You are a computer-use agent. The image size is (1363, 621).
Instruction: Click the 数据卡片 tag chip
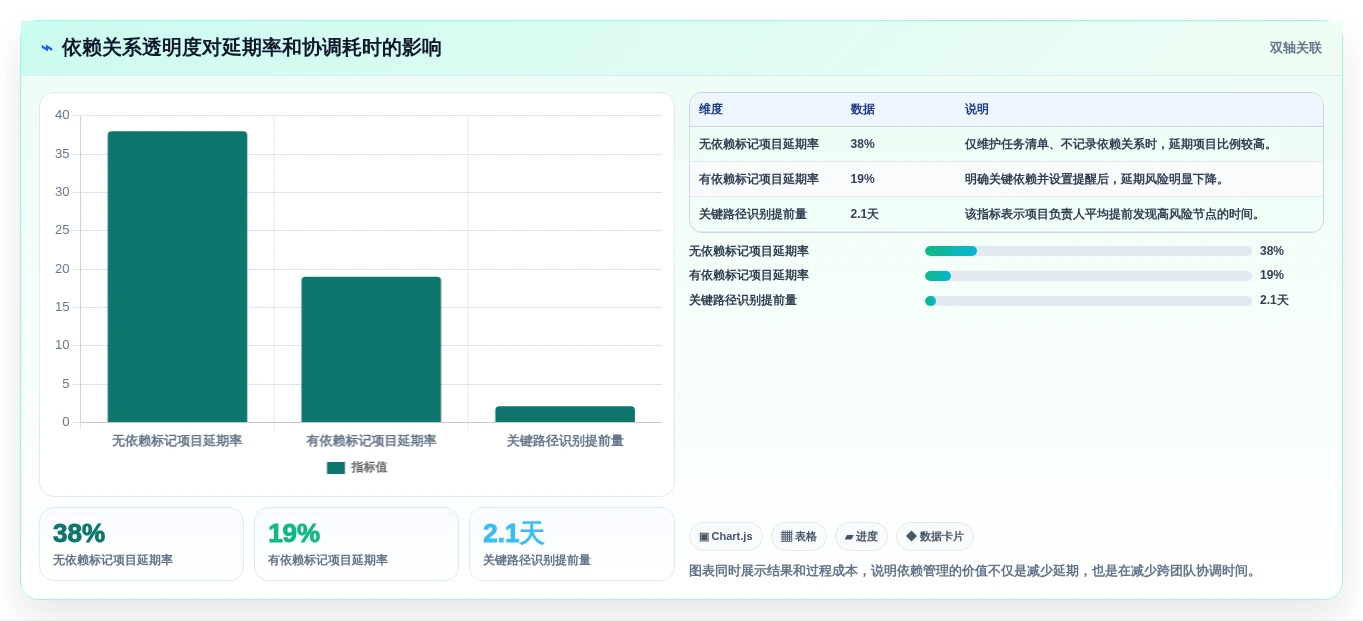click(x=935, y=537)
